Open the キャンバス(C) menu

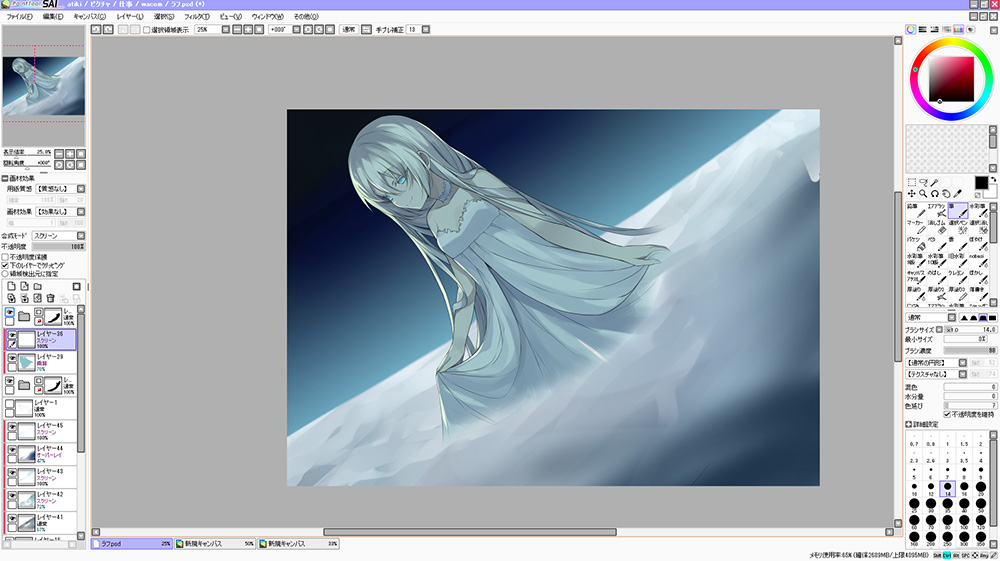89,17
